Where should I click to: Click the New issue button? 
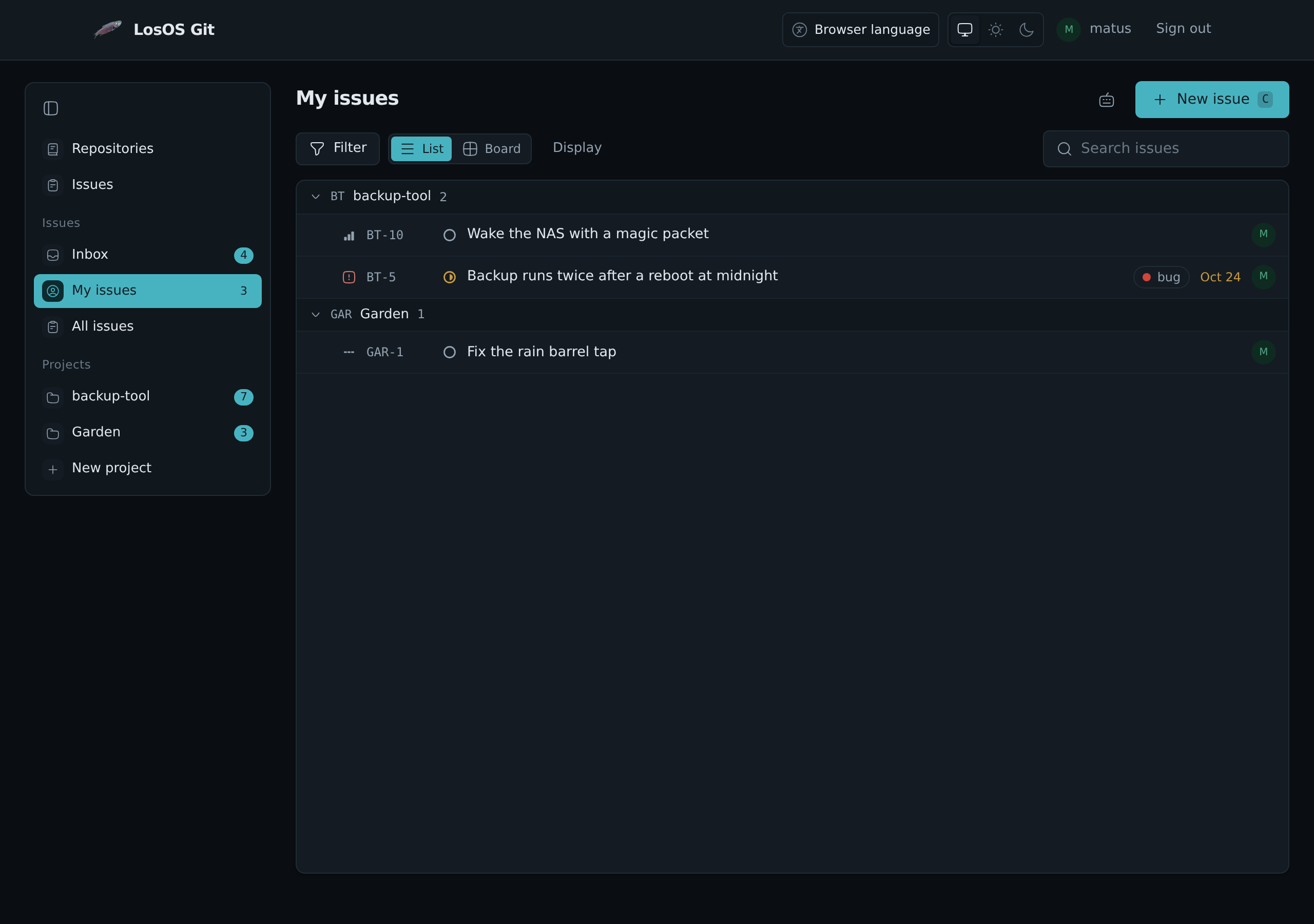[x=1211, y=100]
